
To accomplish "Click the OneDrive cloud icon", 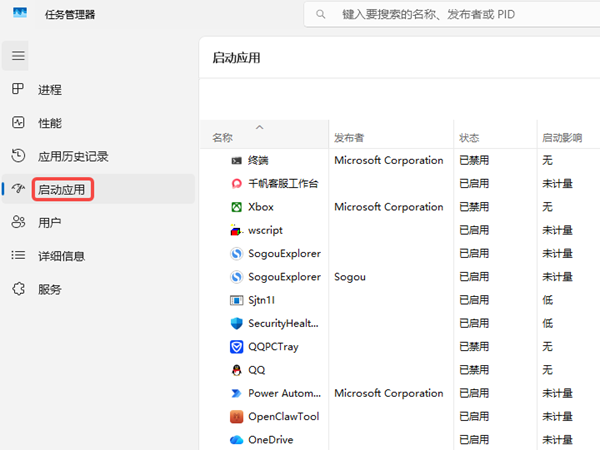I will coord(236,440).
